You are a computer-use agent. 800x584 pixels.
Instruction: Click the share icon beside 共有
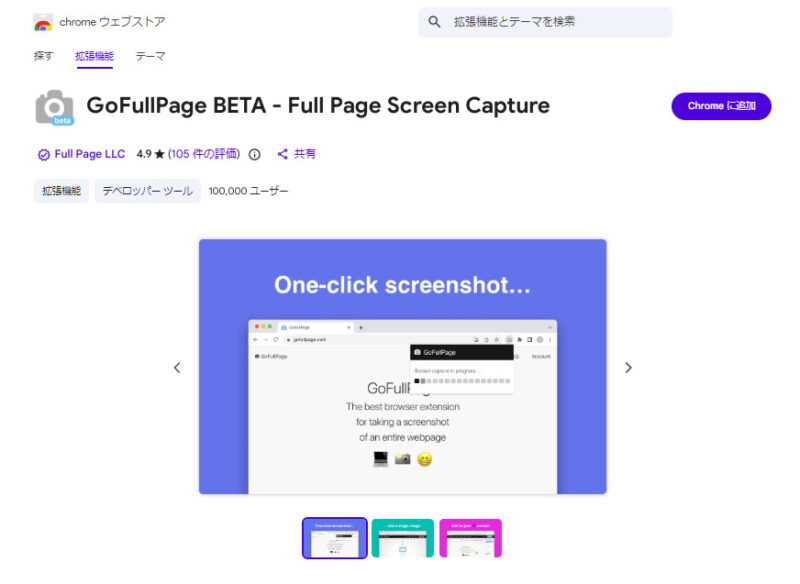282,154
